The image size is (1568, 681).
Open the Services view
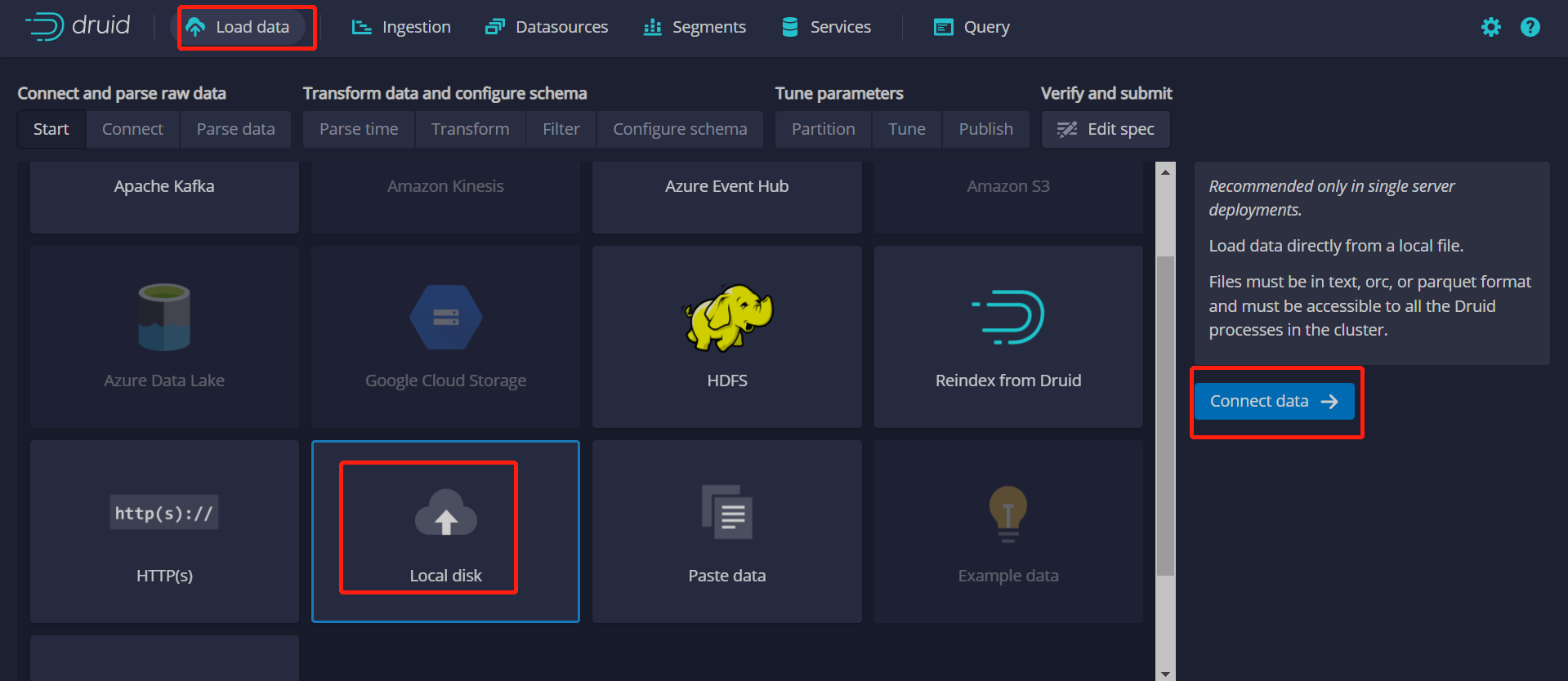click(826, 27)
